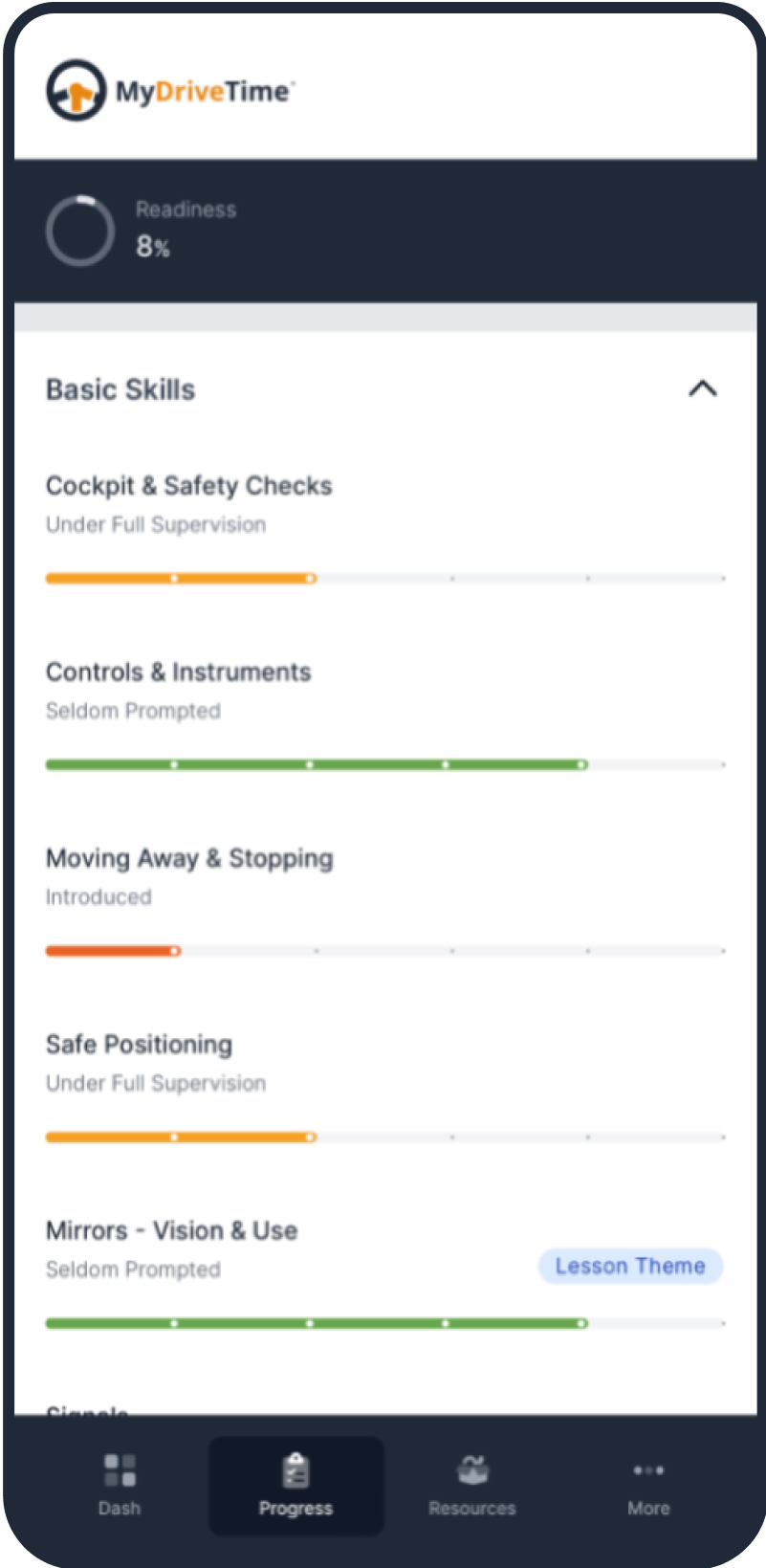Click the Basic Skills section heading
The height and width of the screenshot is (1568, 766).
point(120,389)
